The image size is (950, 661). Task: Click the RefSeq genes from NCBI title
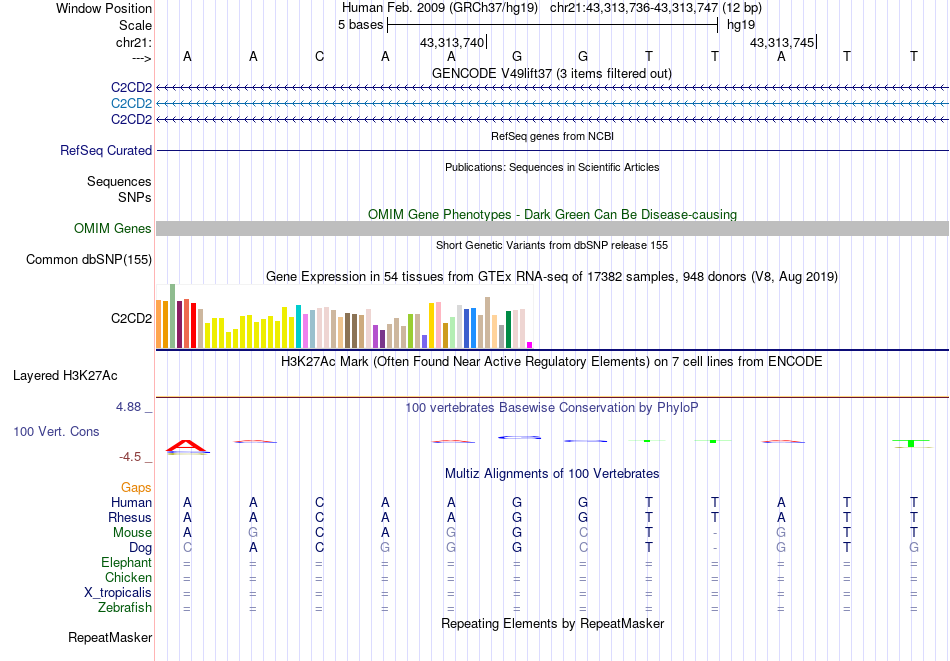point(552,136)
